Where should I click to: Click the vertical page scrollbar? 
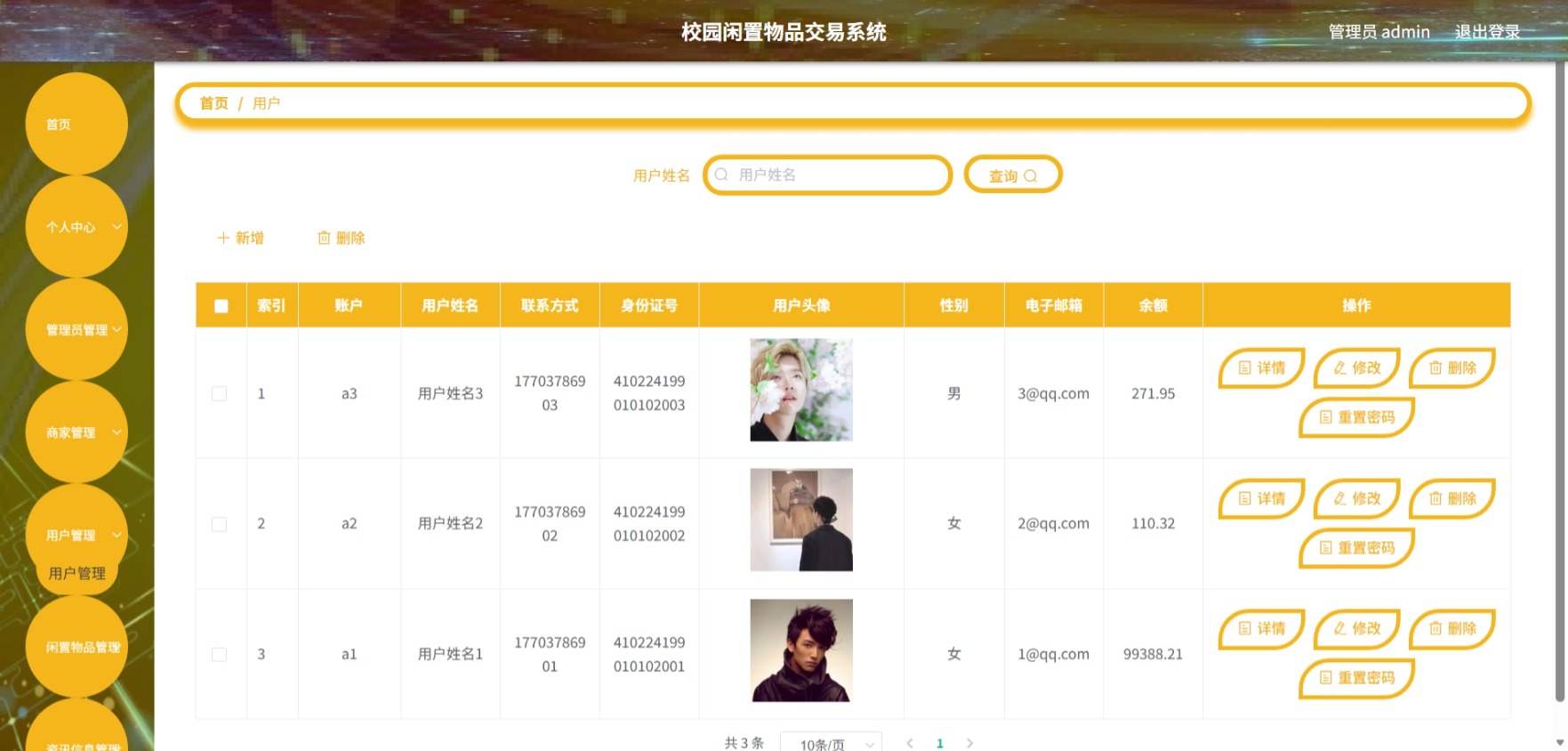coord(1561,383)
